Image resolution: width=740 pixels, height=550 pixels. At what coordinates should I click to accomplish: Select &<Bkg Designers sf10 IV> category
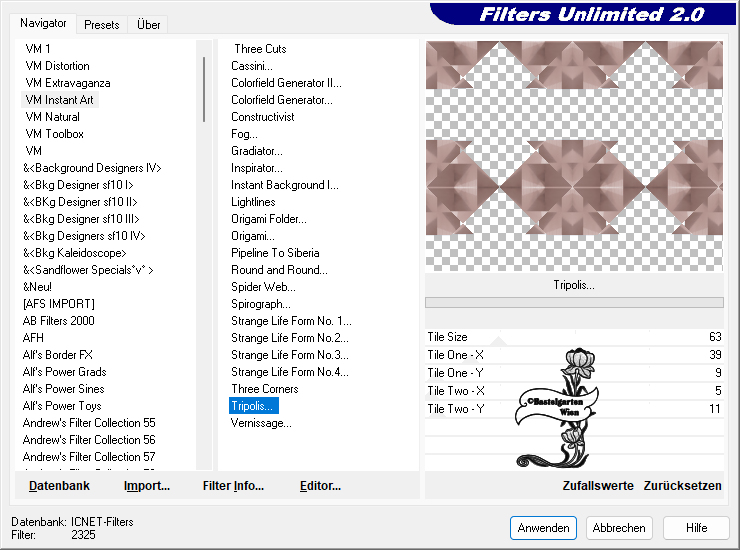point(84,236)
